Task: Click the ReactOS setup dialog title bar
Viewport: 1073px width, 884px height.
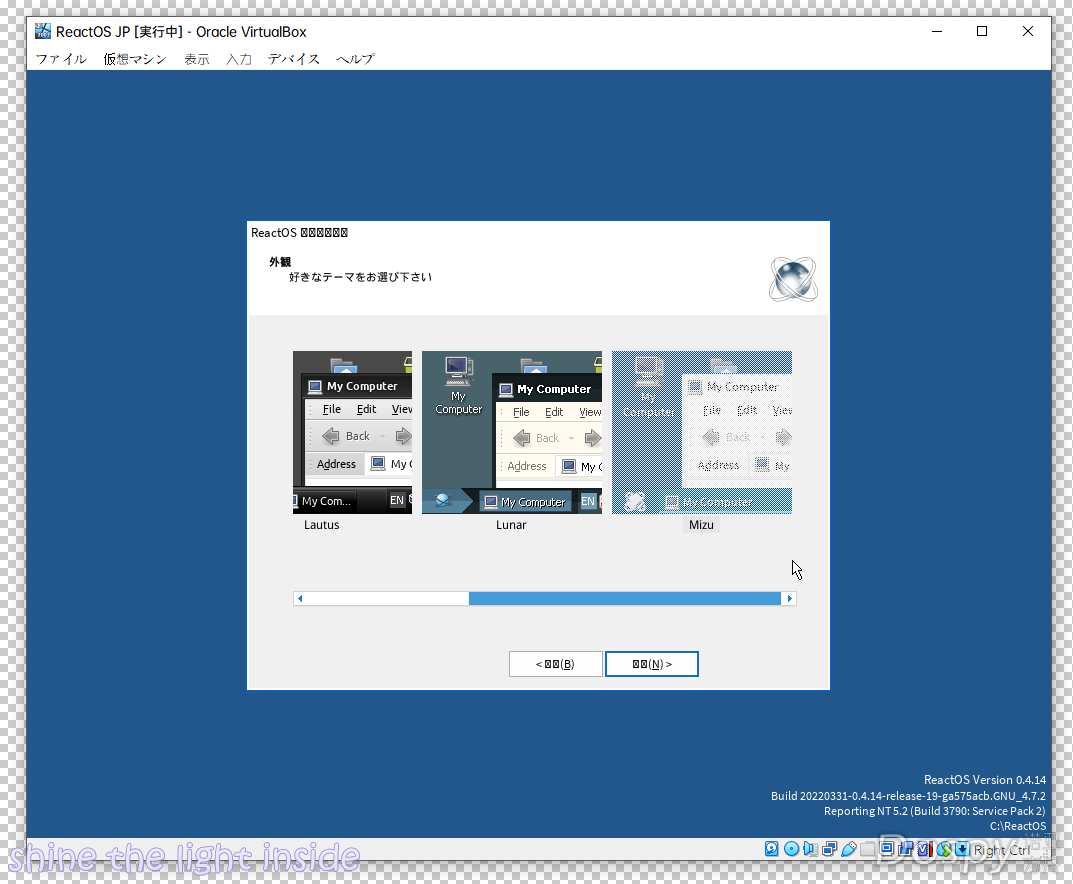Action: (x=539, y=233)
